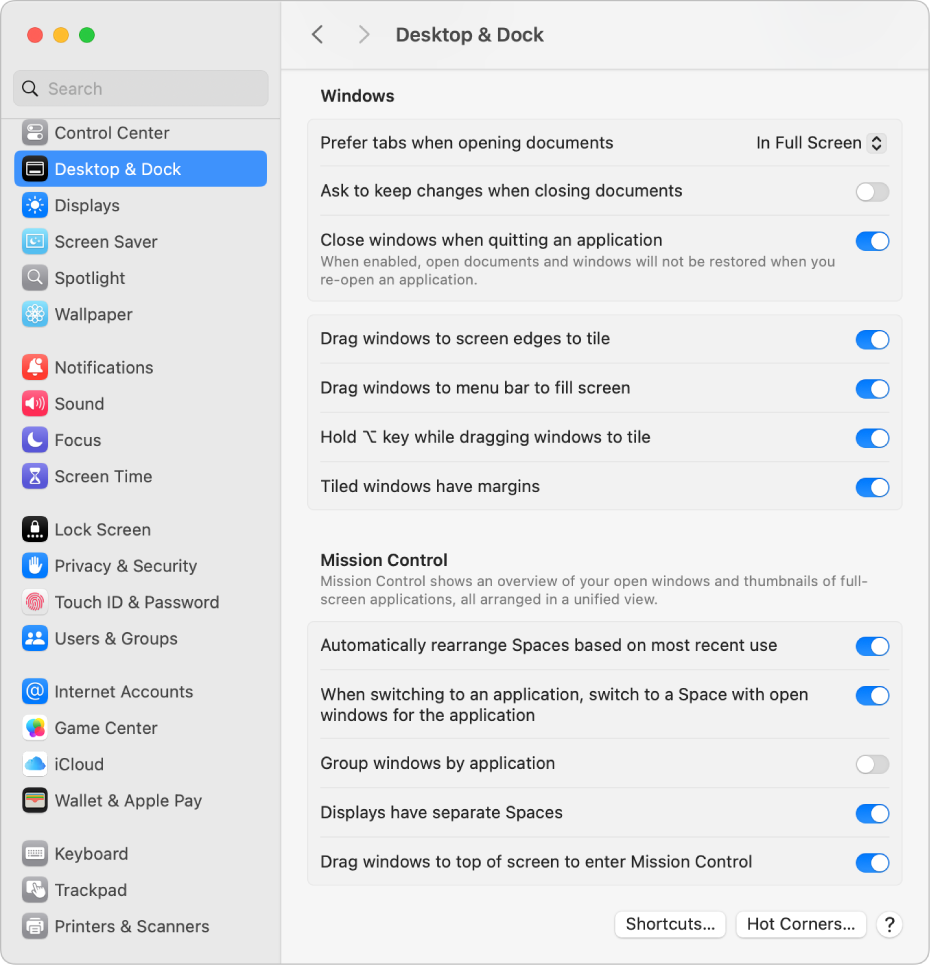
Task: Enable Ask to keep changes toggle
Action: 872,192
